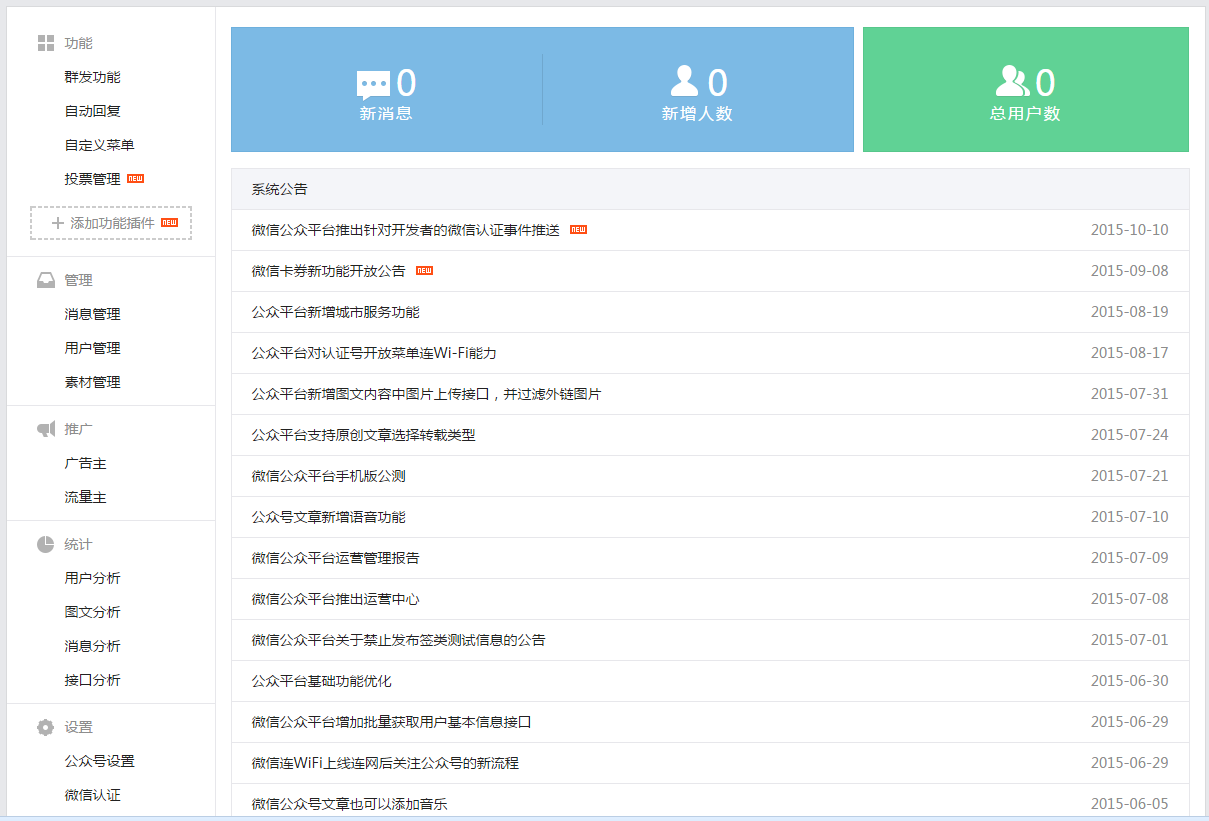Open 公众号设置 settings
The width and height of the screenshot is (1209, 821).
99,761
